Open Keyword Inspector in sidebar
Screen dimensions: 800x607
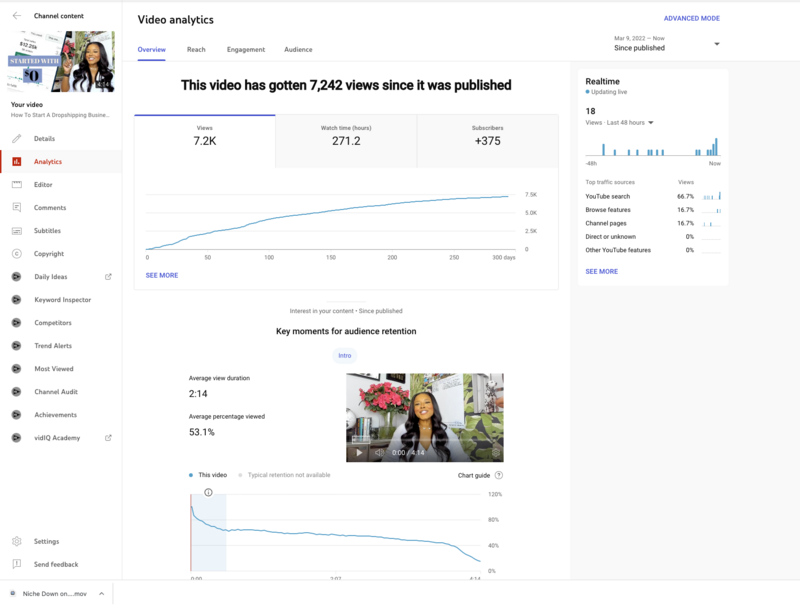click(x=63, y=299)
